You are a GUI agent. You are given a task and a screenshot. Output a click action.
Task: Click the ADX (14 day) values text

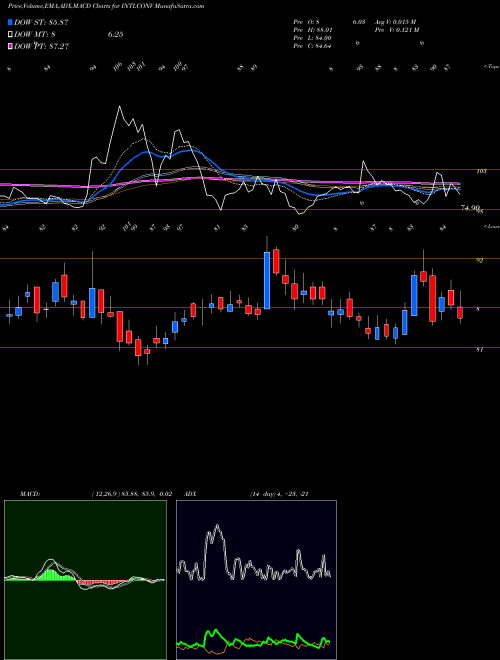279,494
